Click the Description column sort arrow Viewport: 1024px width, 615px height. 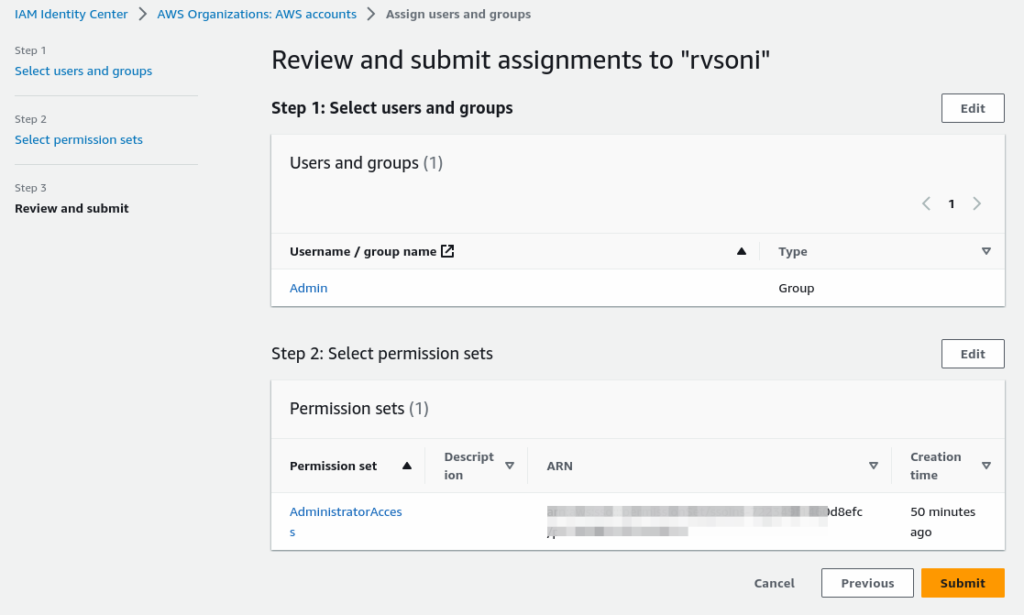(509, 466)
